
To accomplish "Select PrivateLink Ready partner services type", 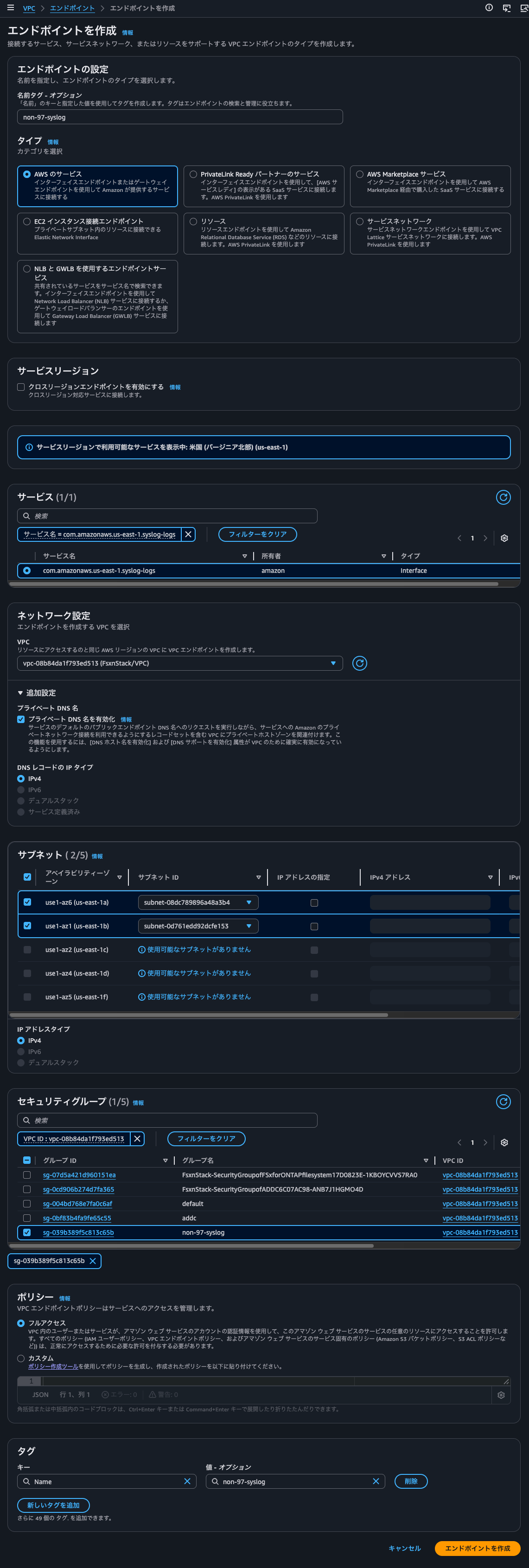I will [x=193, y=174].
